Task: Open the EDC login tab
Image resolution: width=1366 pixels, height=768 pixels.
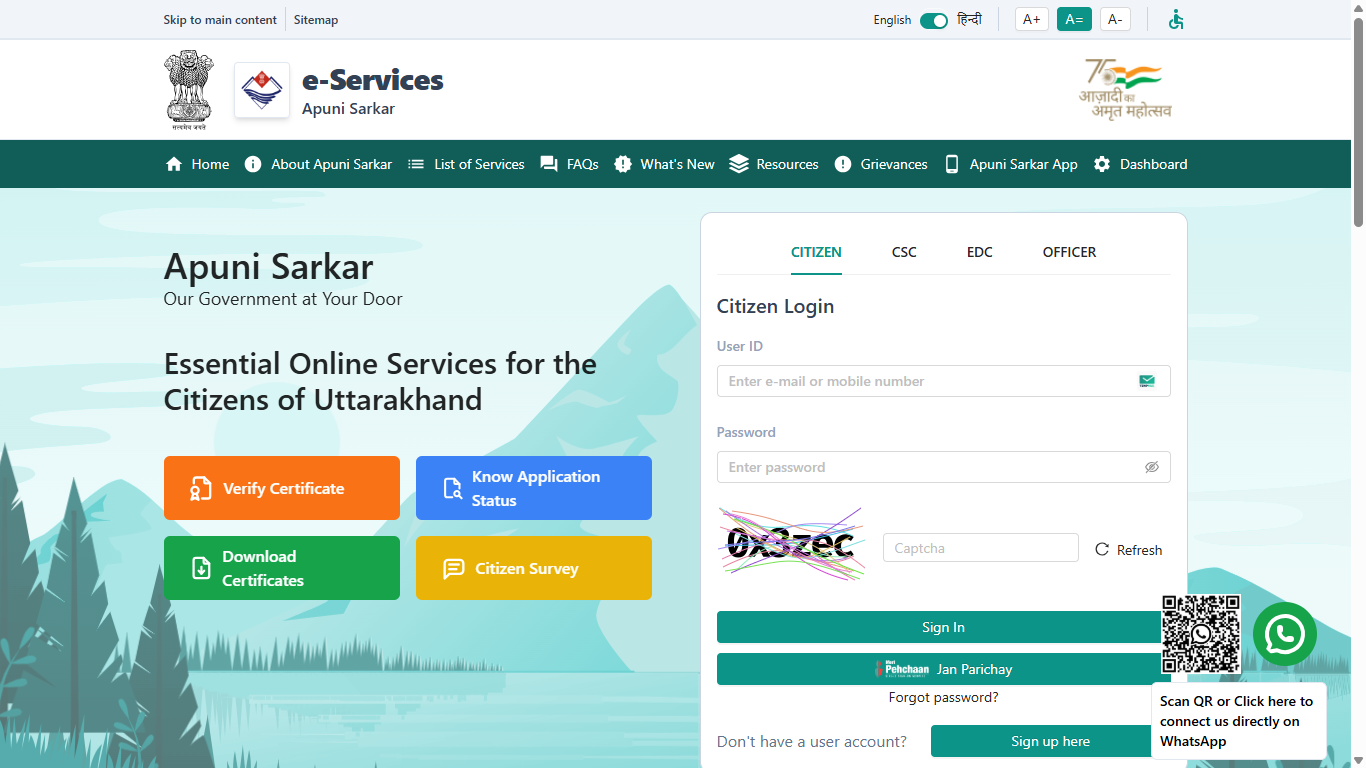Action: [x=980, y=252]
